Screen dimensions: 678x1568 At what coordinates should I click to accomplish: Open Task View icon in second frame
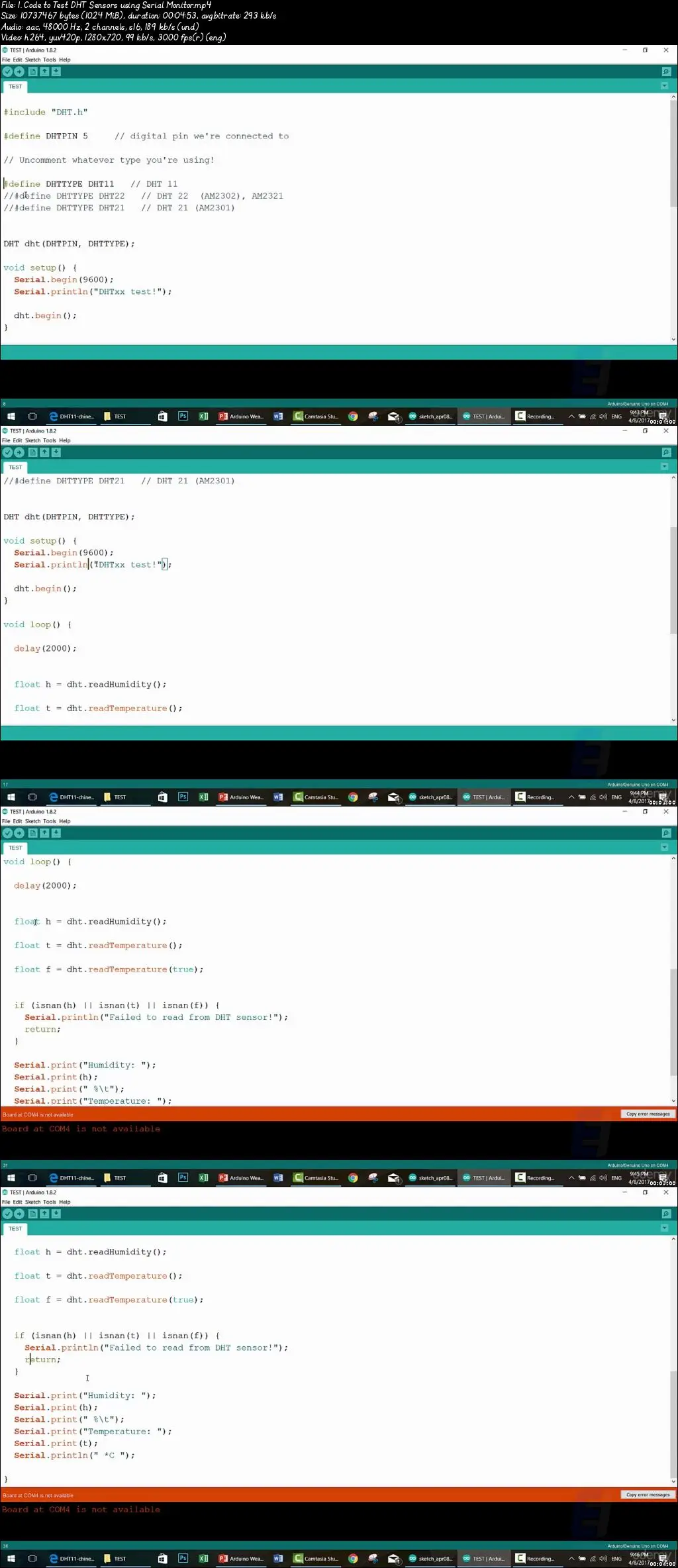point(32,797)
